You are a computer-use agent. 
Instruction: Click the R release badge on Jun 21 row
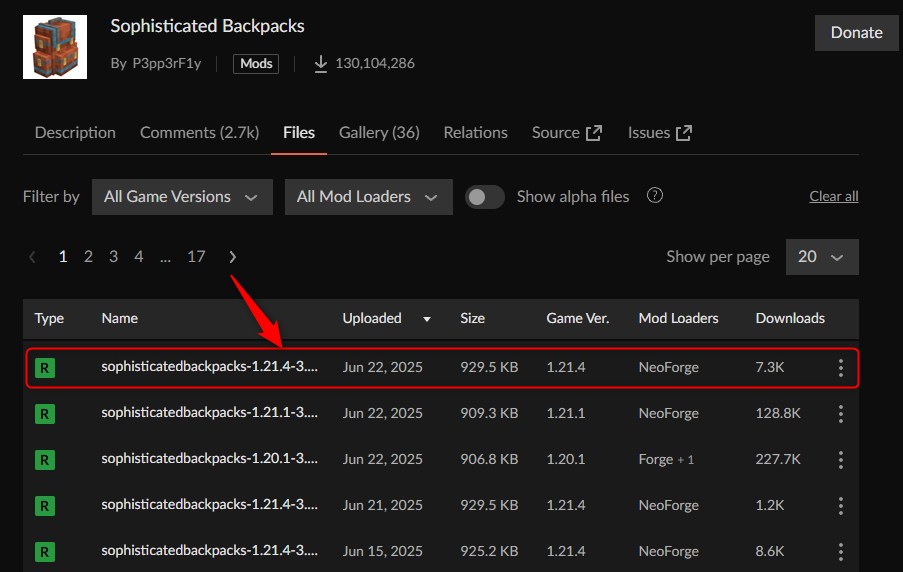45,506
